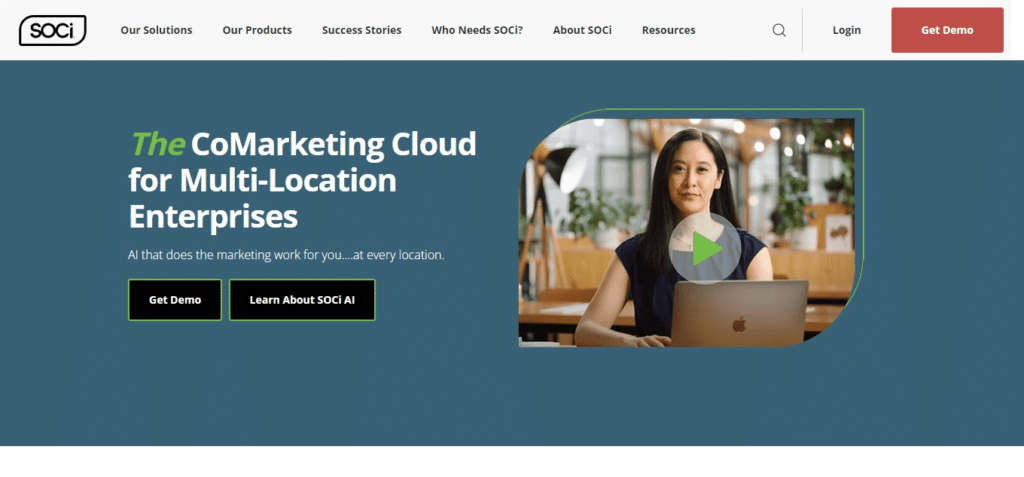This screenshot has height=477, width=1024.
Task: Open the Our Products menu
Action: pos(257,30)
